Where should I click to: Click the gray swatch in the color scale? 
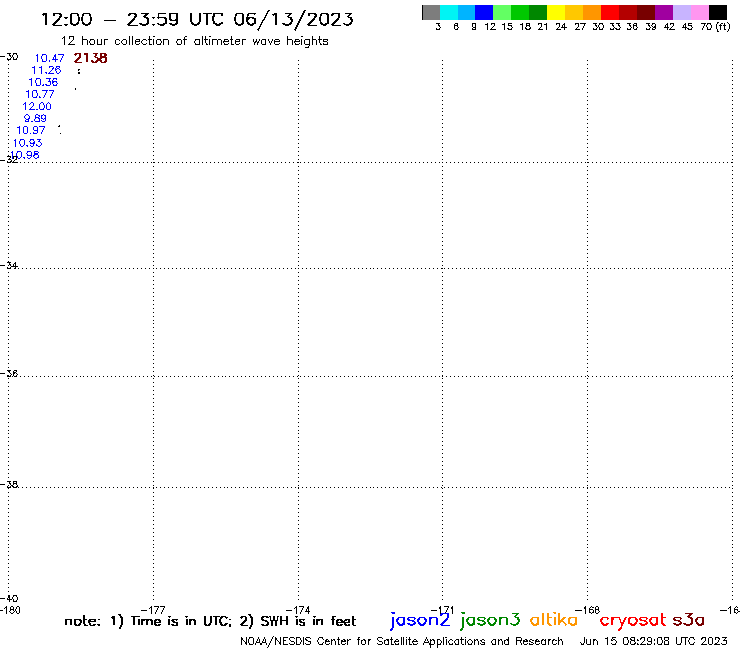click(x=431, y=12)
